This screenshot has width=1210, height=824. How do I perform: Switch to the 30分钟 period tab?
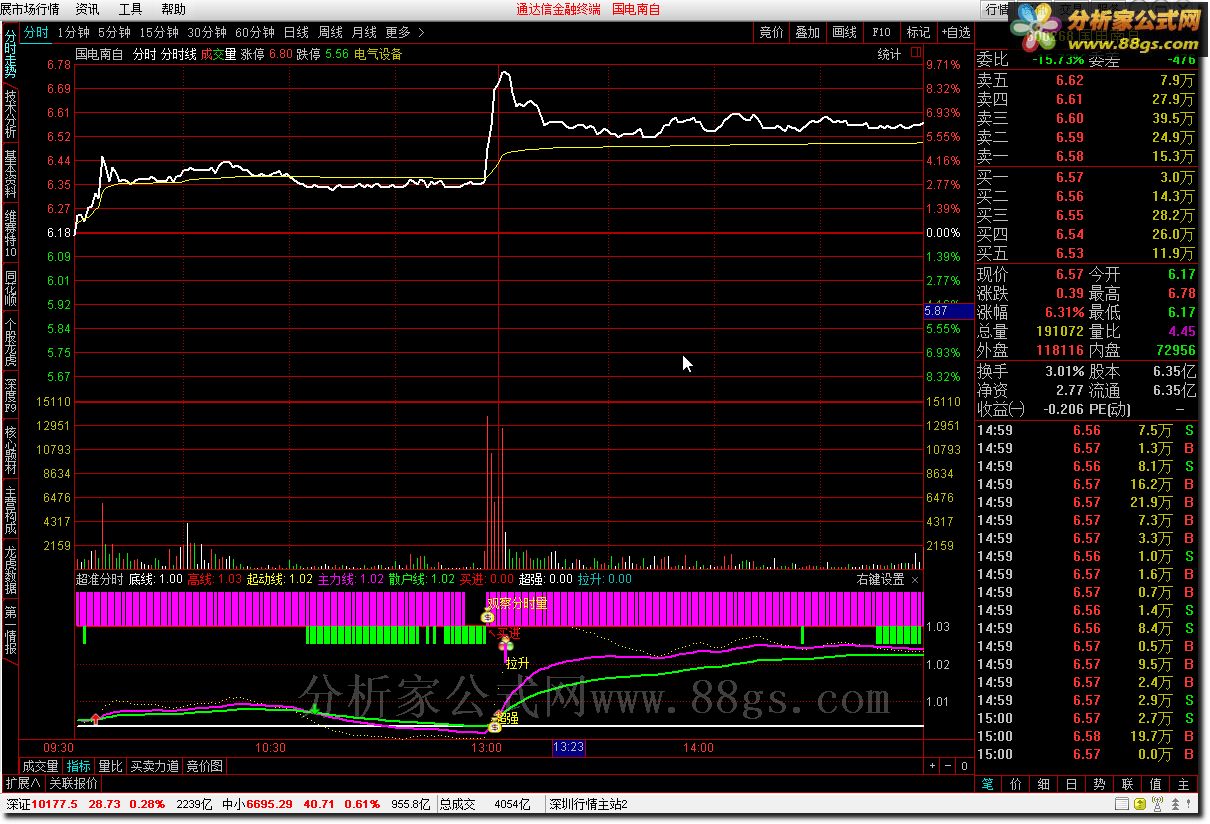(207, 32)
